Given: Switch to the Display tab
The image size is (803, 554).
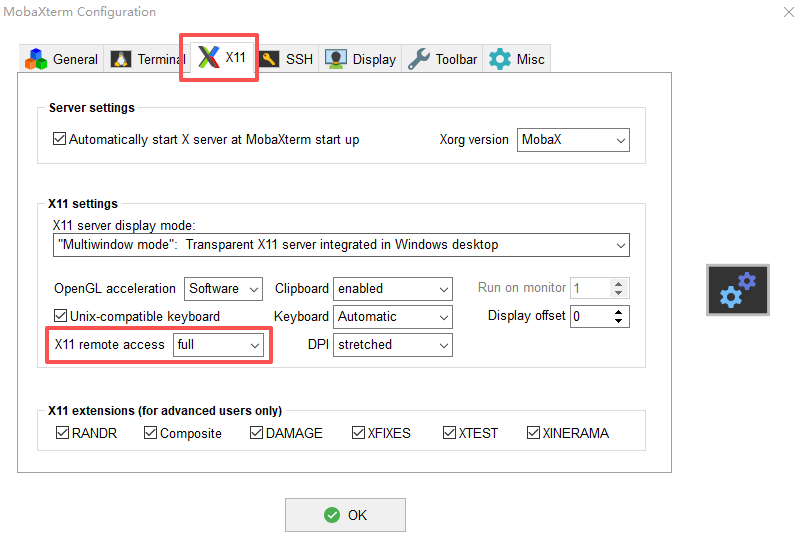Looking at the screenshot, I should pos(361,59).
